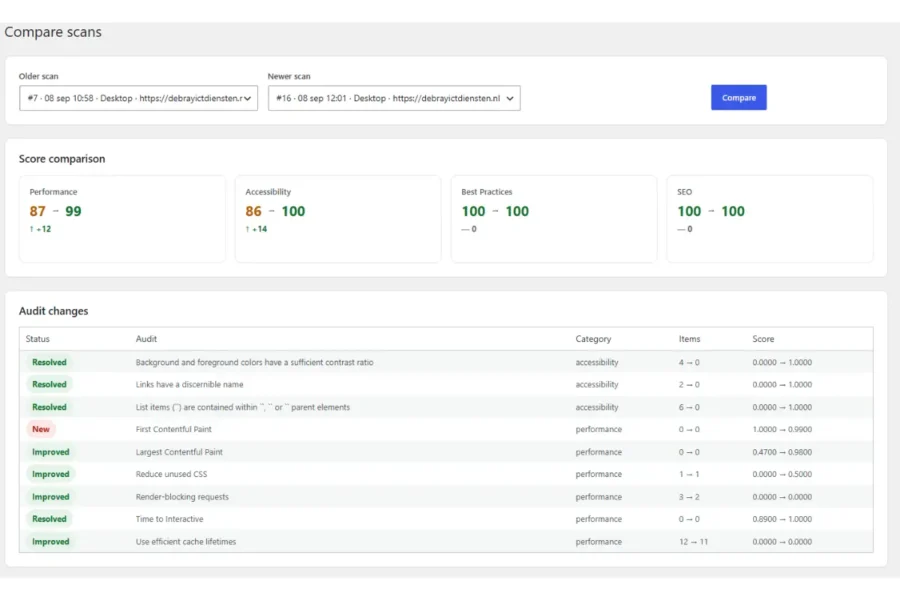Click the Score column header
The height and width of the screenshot is (600, 900).
coord(763,339)
